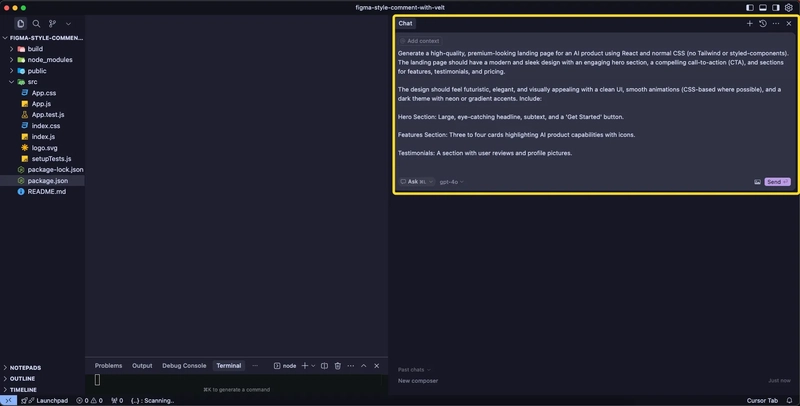Click the notifications bell in status bar
The image size is (800, 406).
[789, 400]
